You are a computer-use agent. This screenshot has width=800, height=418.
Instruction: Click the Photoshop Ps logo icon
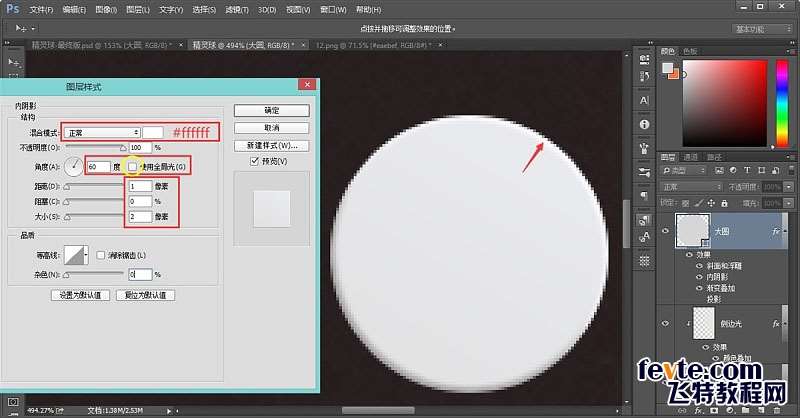click(12, 10)
